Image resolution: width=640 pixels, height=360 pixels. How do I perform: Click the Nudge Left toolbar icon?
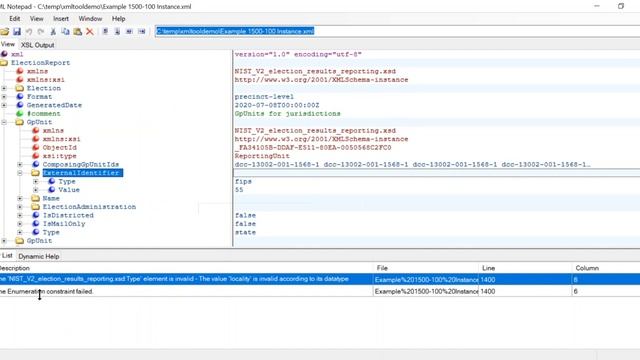pyautogui.click(x=129, y=31)
